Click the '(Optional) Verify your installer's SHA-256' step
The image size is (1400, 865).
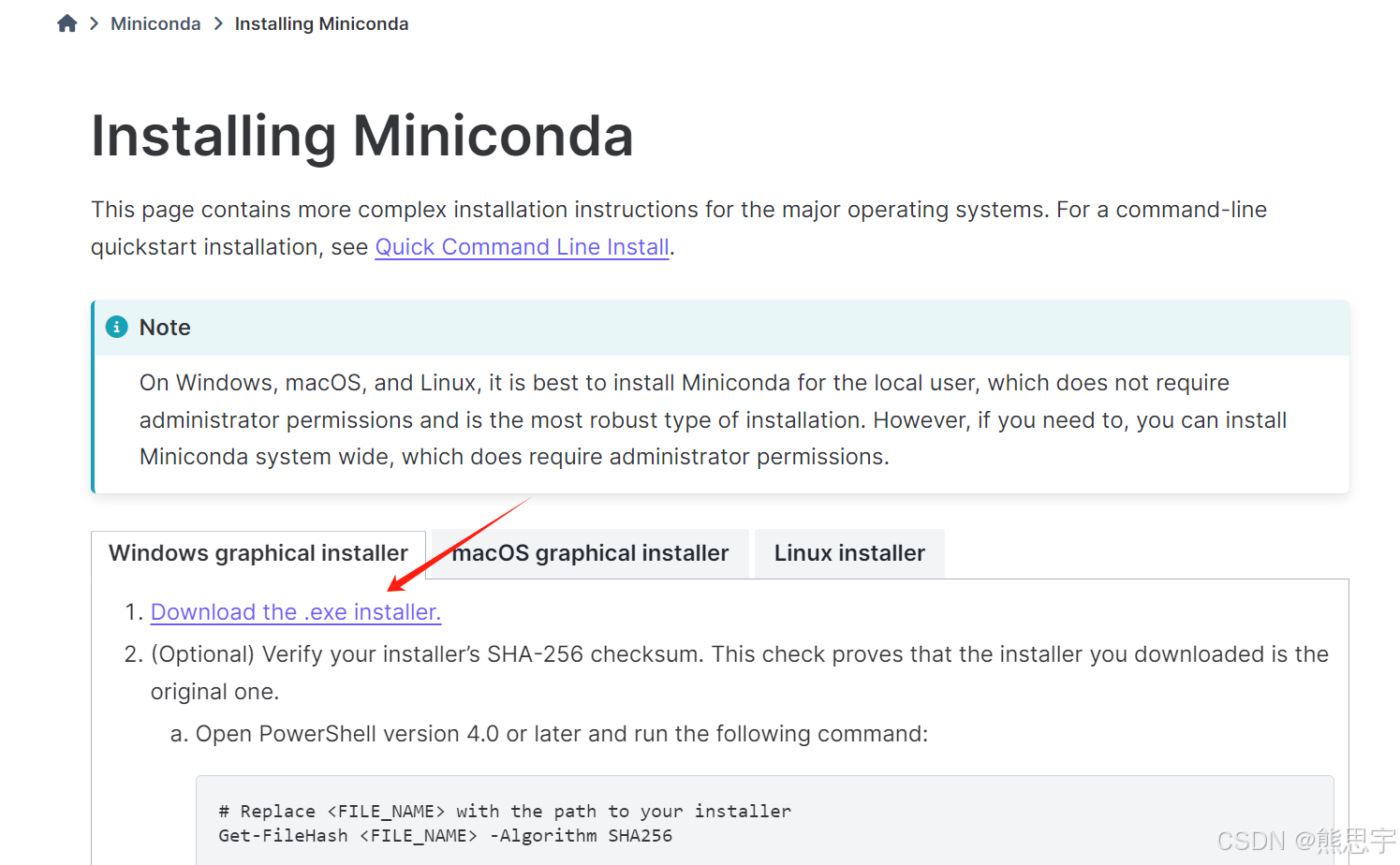[740, 673]
